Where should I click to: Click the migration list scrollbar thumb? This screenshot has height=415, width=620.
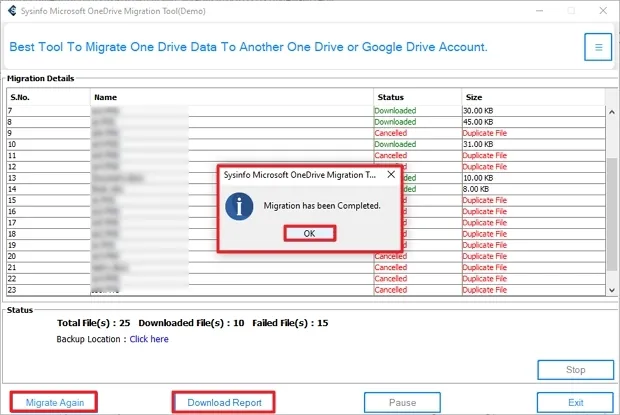pyautogui.click(x=612, y=215)
